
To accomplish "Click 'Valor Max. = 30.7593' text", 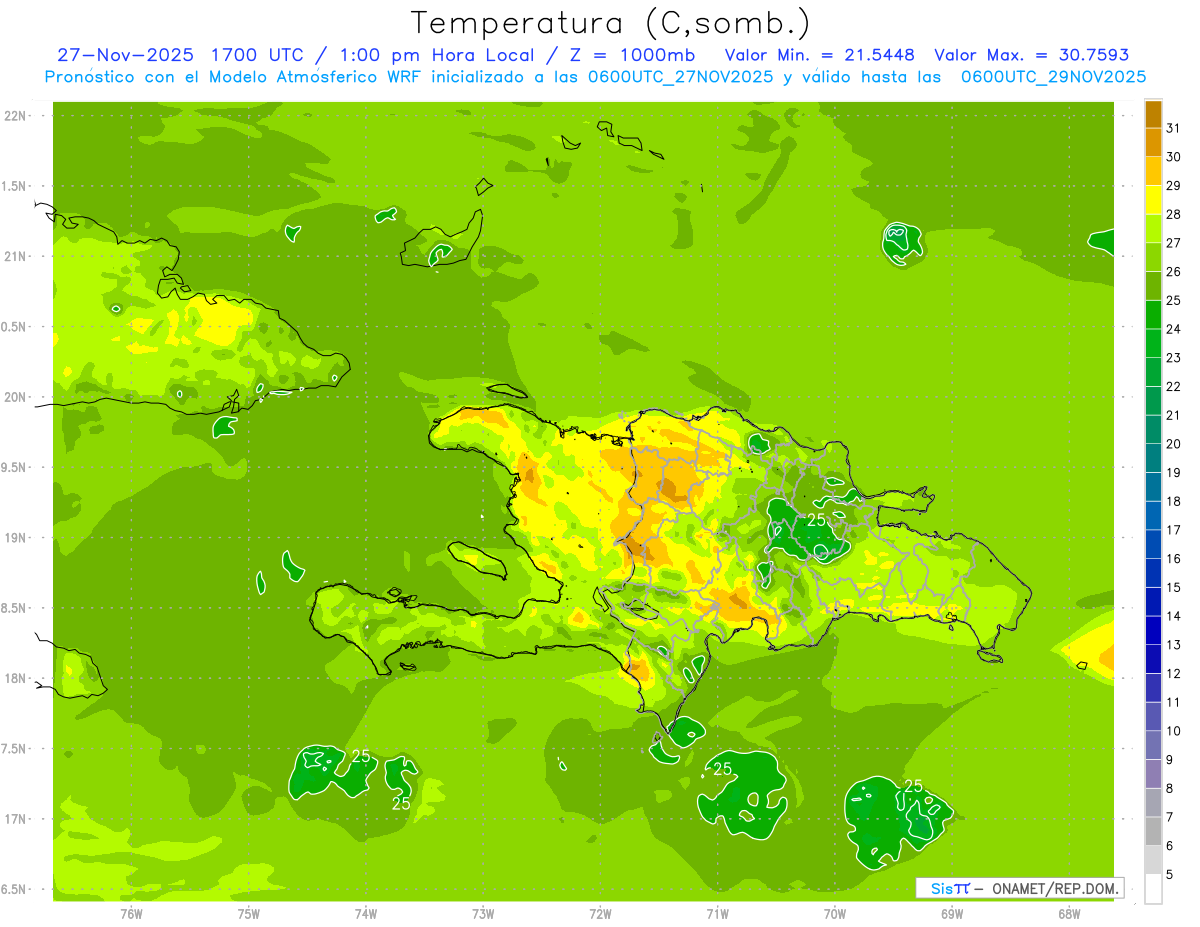I will point(1032,55).
